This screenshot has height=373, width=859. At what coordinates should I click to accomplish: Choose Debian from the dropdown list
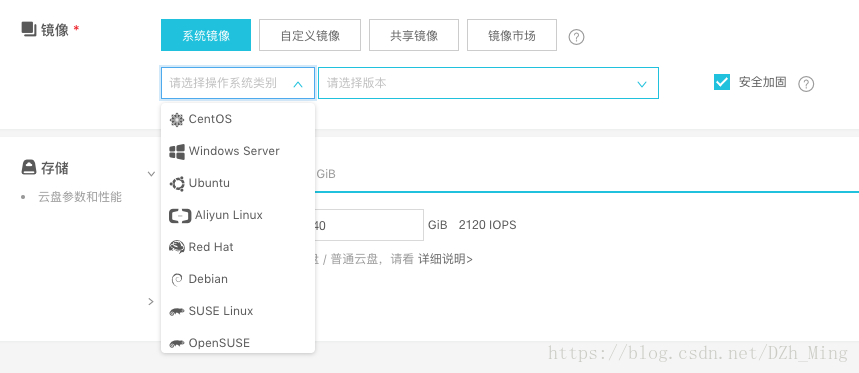pyautogui.click(x=238, y=279)
